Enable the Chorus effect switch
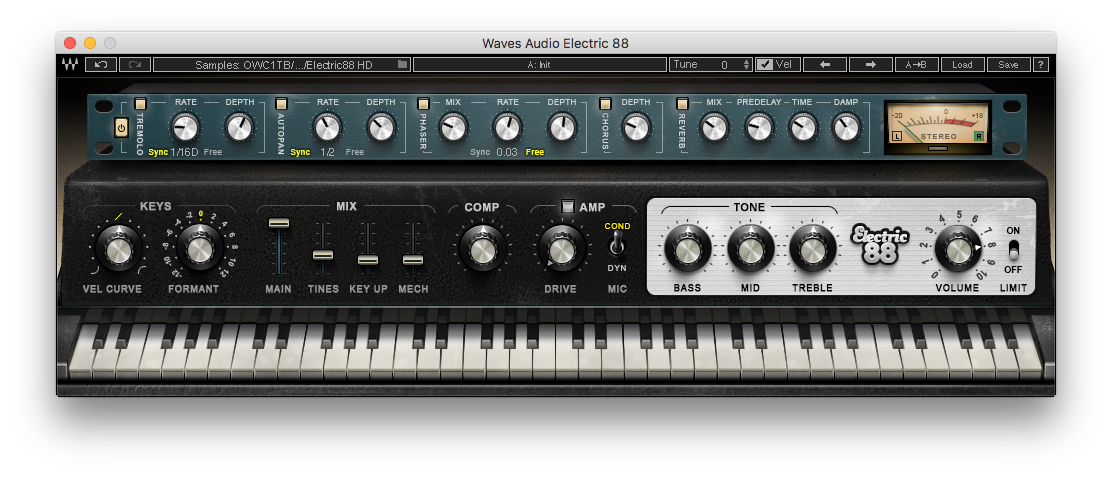 (606, 103)
